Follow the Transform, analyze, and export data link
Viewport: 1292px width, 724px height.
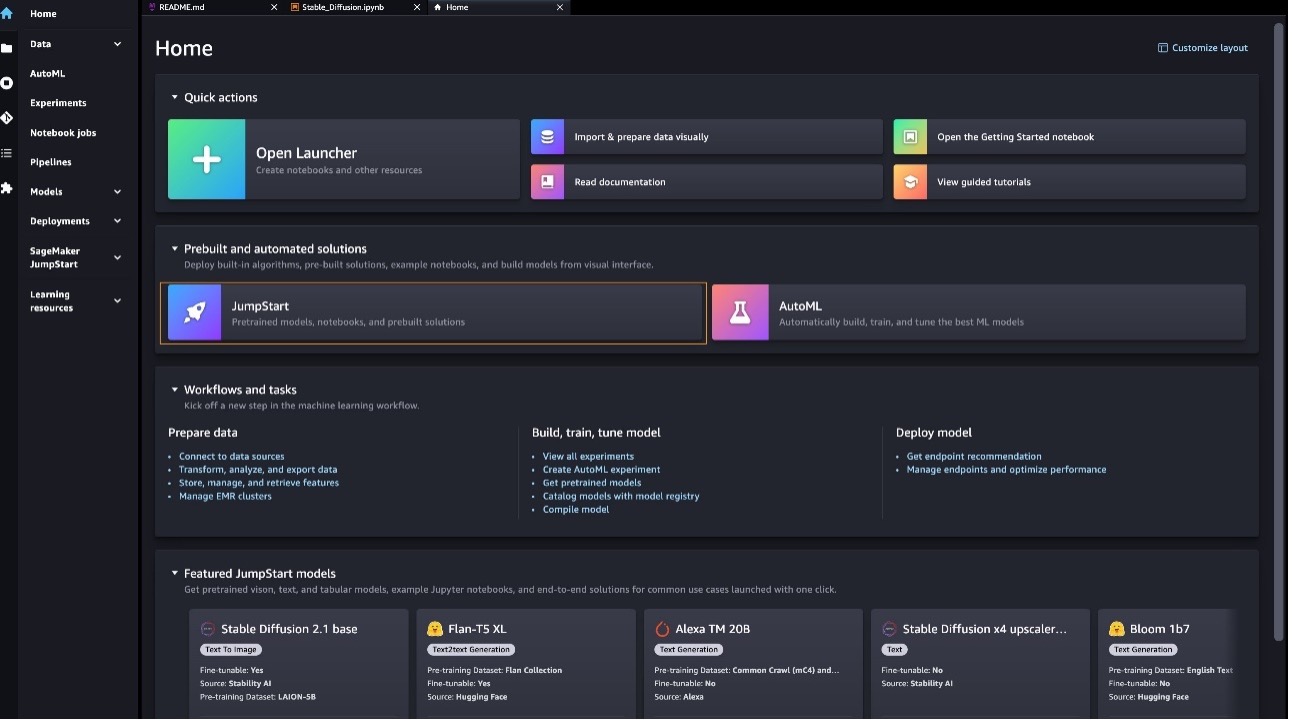click(x=258, y=469)
